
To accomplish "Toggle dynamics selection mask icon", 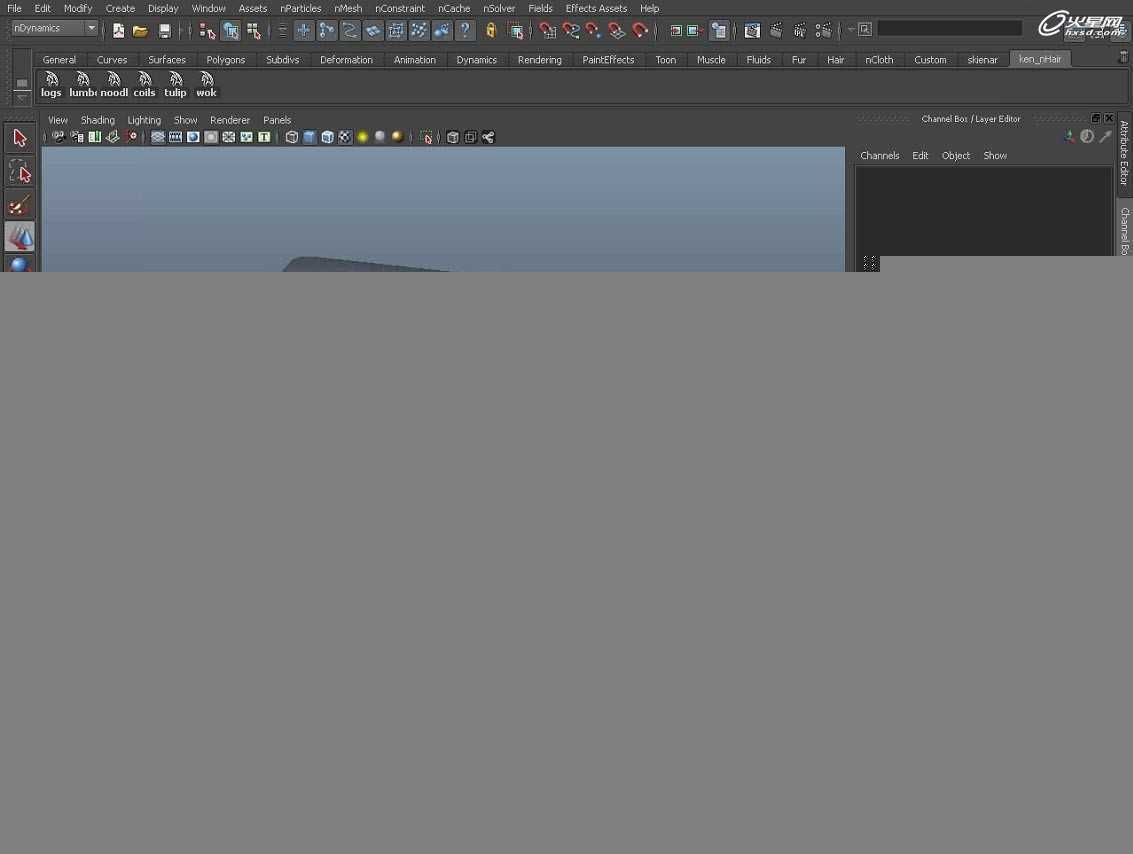I will [x=419, y=30].
